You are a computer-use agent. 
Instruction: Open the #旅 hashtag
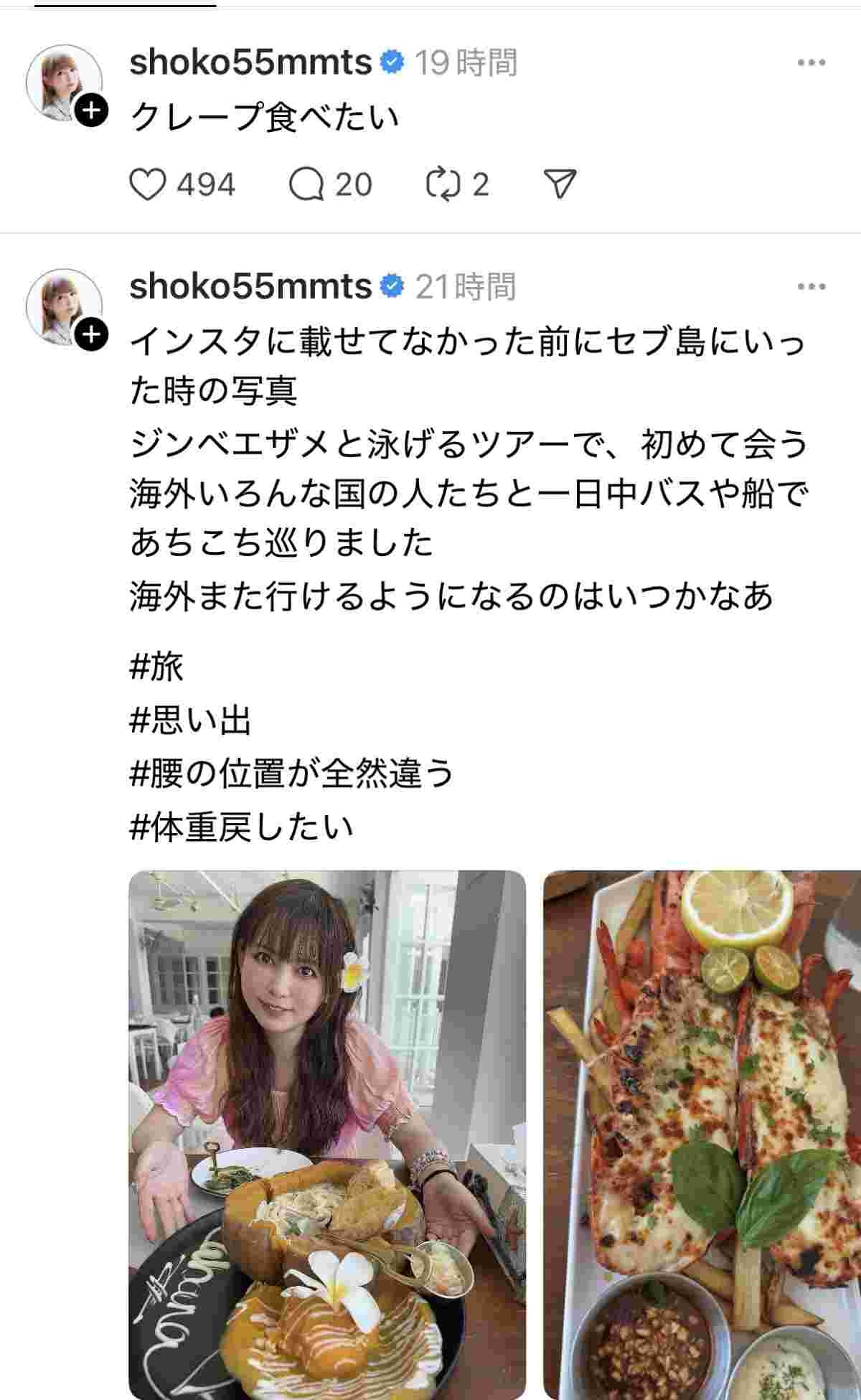[156, 666]
